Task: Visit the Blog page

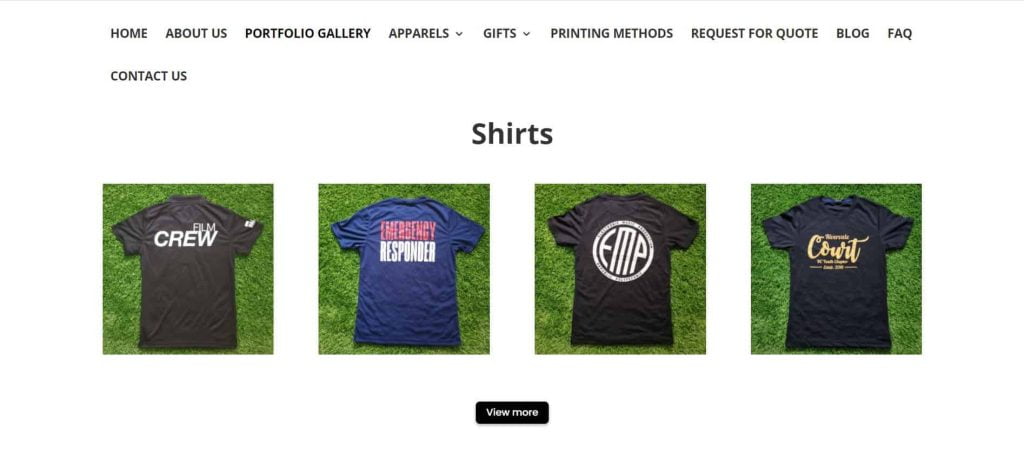Action: coord(852,33)
